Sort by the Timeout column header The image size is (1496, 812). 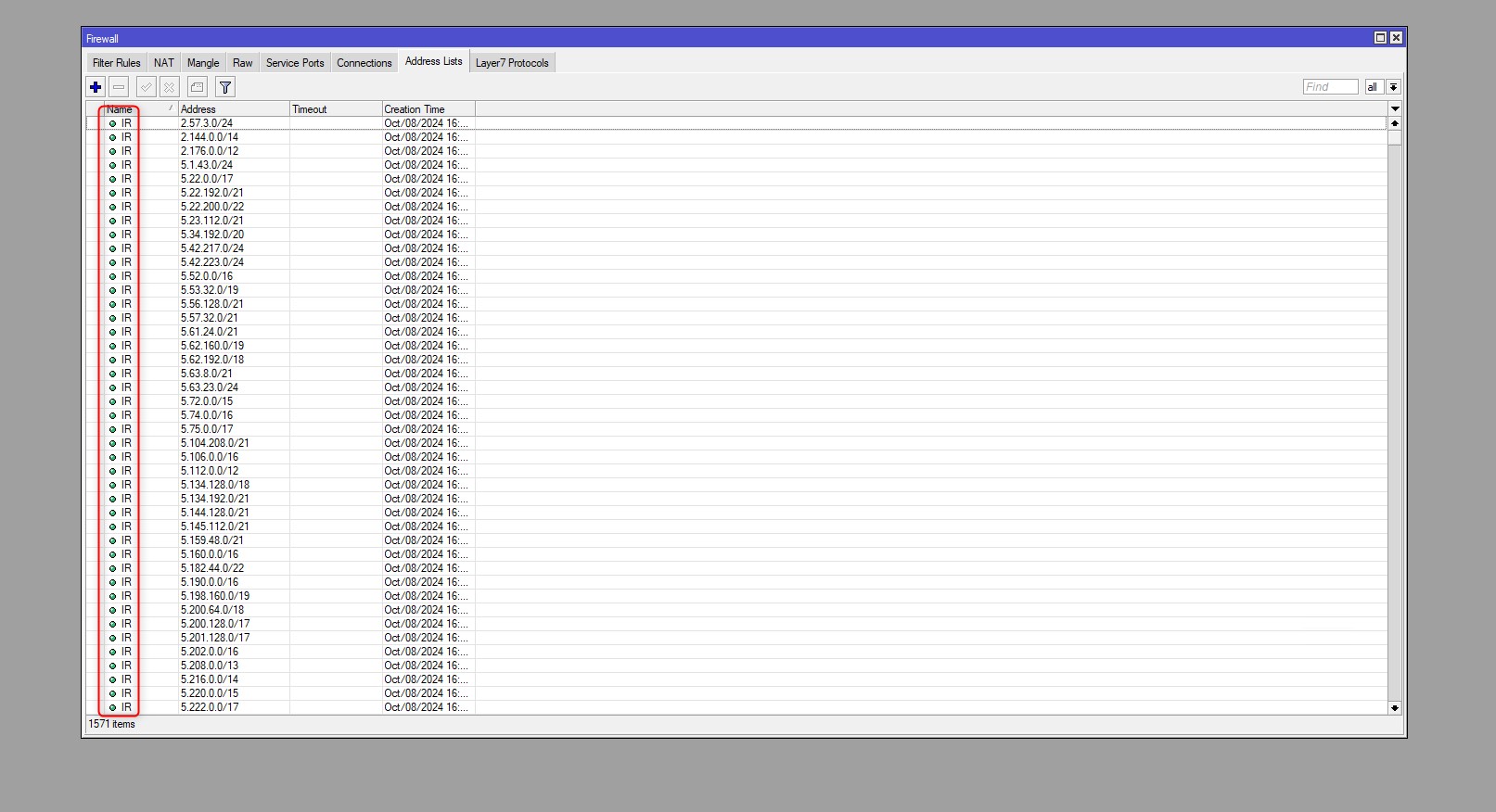click(x=336, y=109)
